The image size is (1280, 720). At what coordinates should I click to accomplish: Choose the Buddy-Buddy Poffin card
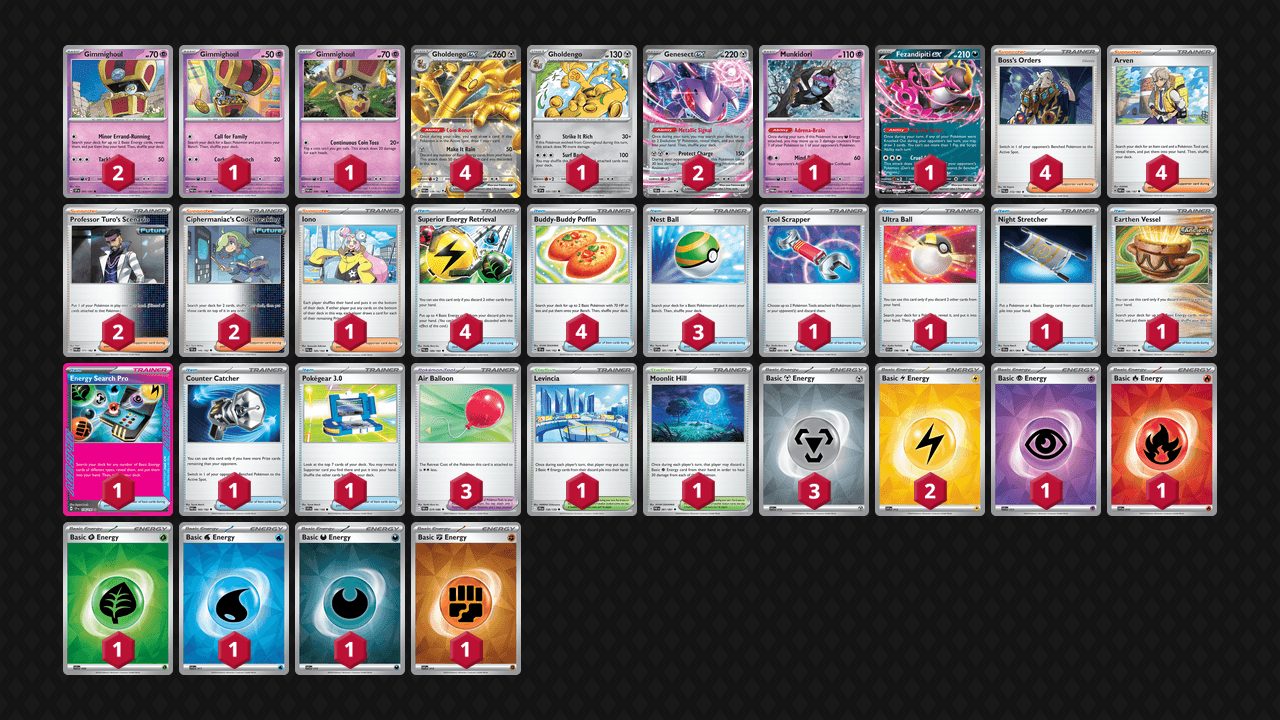coord(582,281)
